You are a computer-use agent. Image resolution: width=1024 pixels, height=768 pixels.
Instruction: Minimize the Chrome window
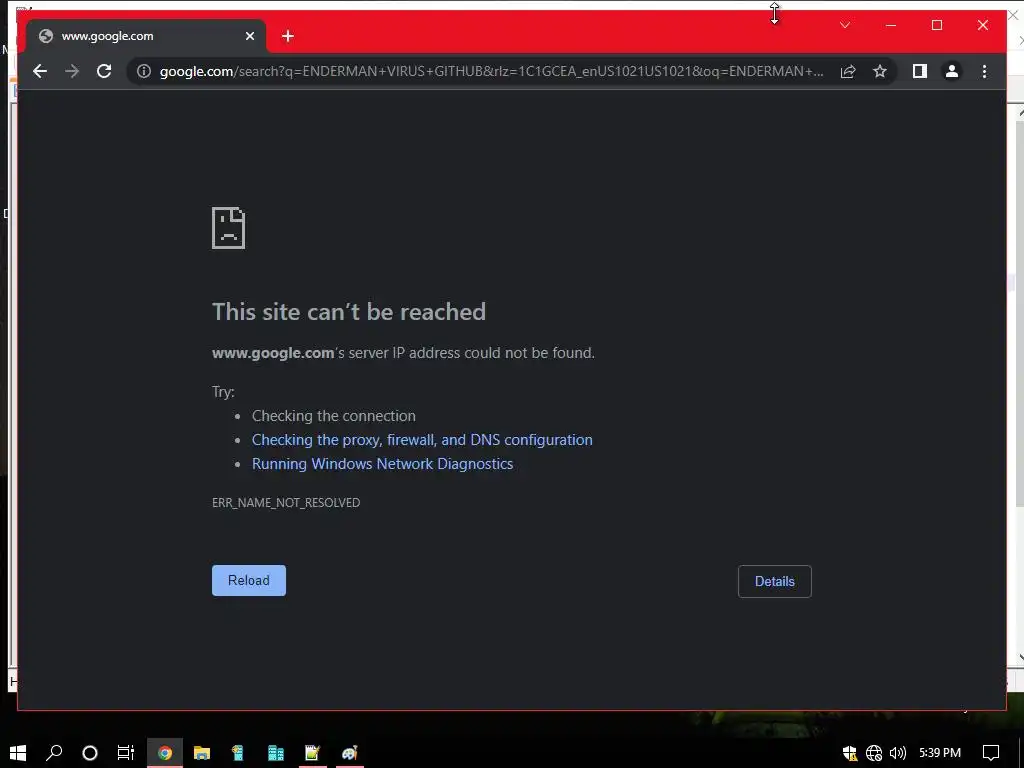click(x=891, y=25)
